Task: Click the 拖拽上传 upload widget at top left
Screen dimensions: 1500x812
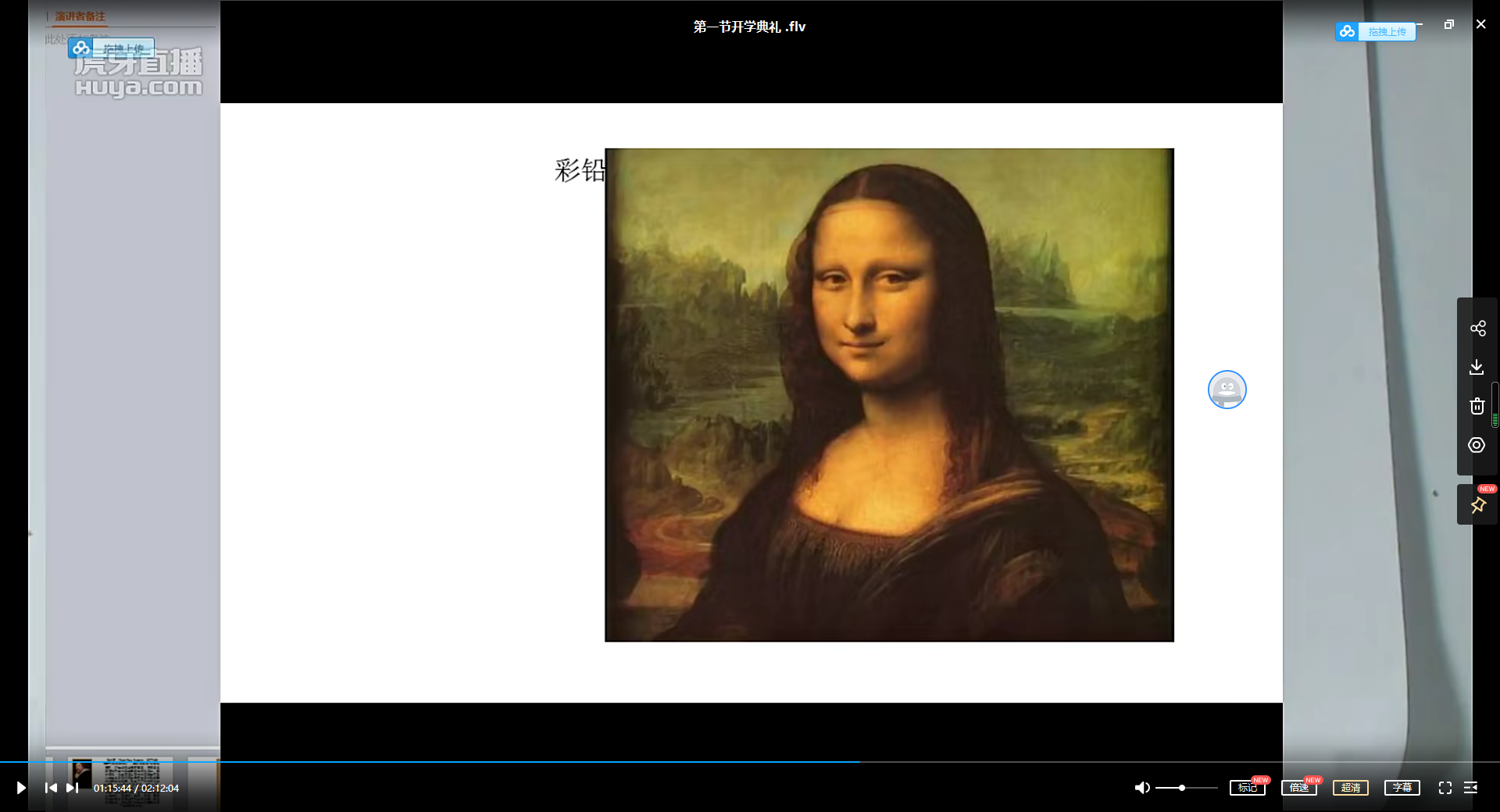Action: point(110,48)
